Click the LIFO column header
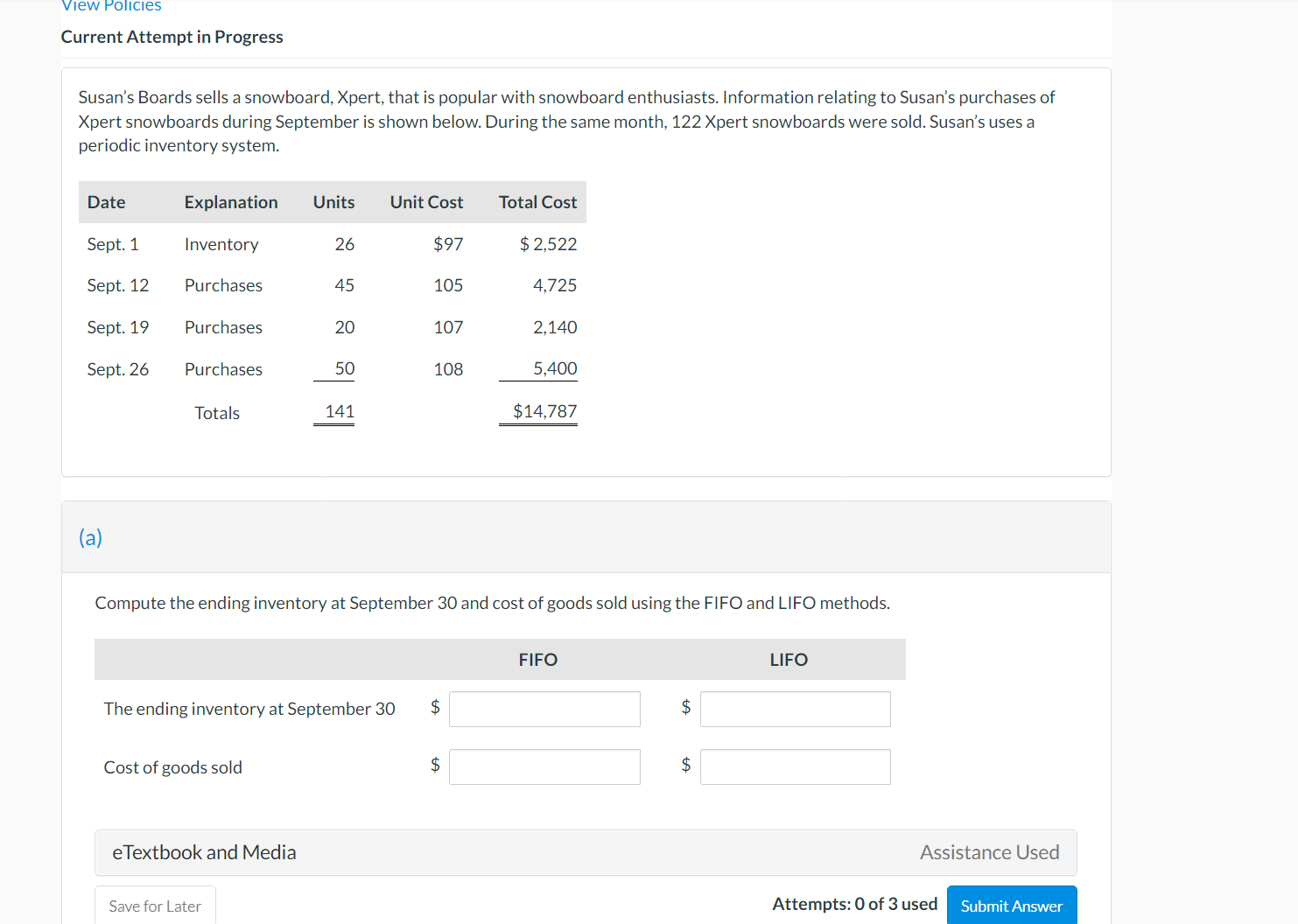This screenshot has height=924, width=1298. [x=788, y=659]
